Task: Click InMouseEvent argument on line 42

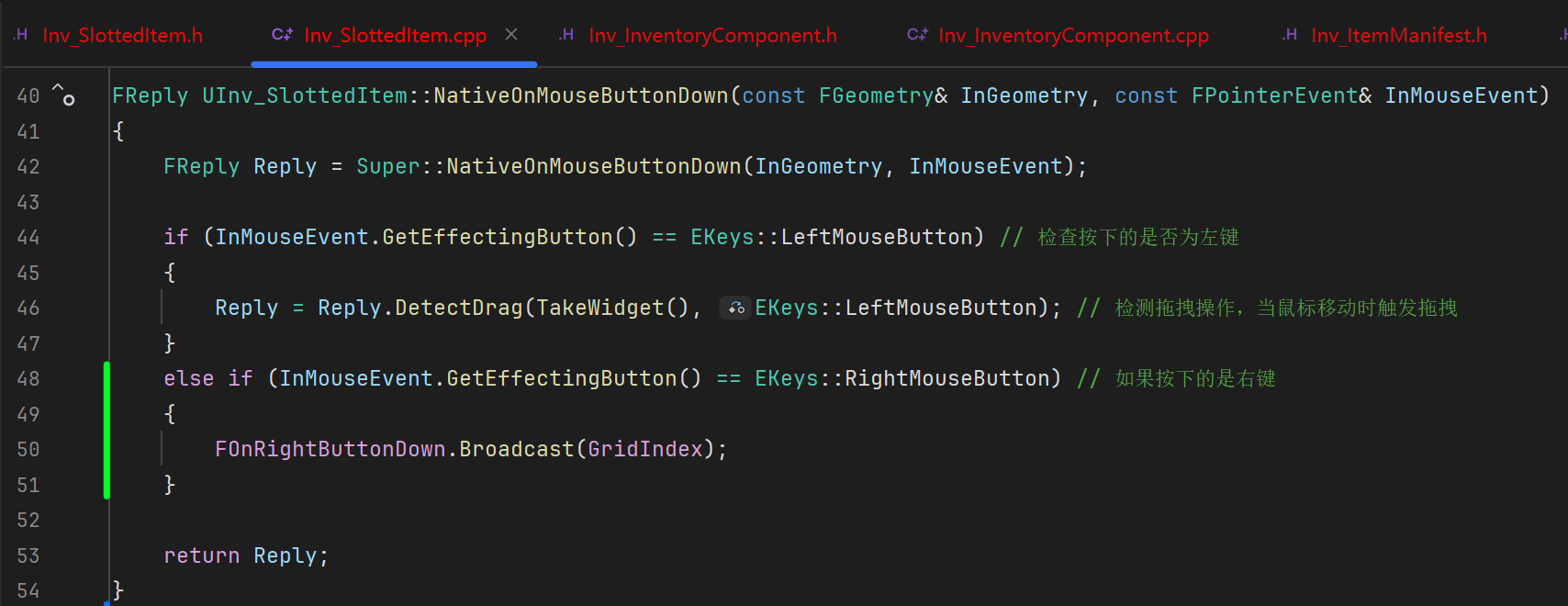Action: [x=986, y=166]
